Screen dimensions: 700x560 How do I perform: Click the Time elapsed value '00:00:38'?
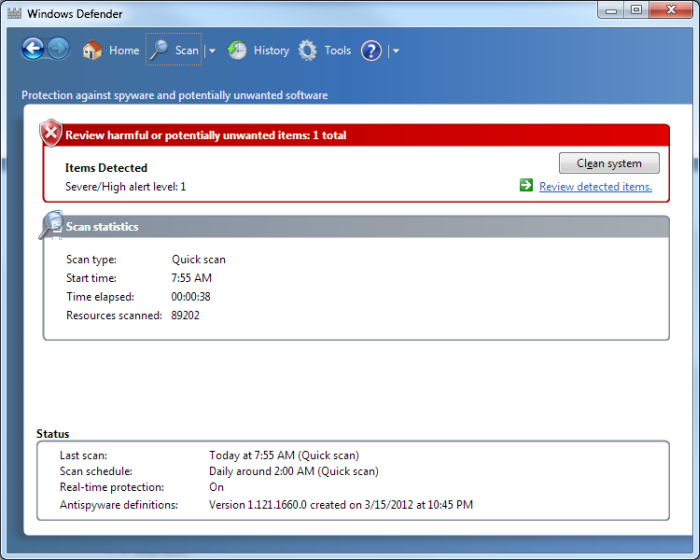[x=191, y=297]
